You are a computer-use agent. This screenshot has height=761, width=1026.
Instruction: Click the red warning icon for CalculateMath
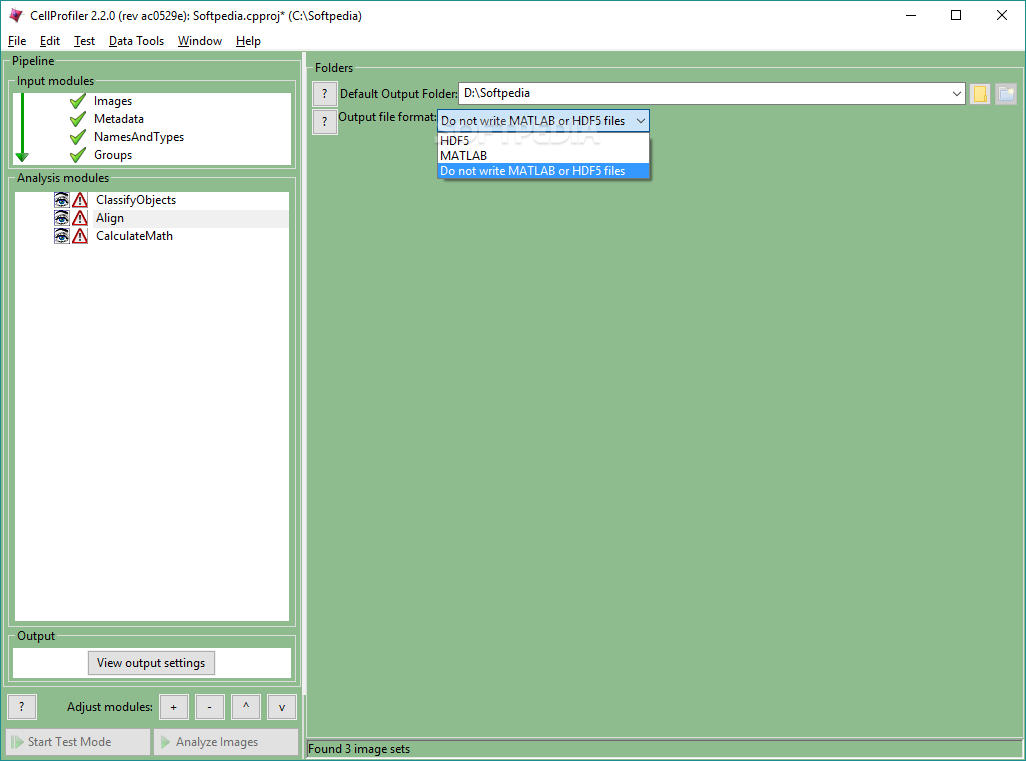click(x=80, y=236)
